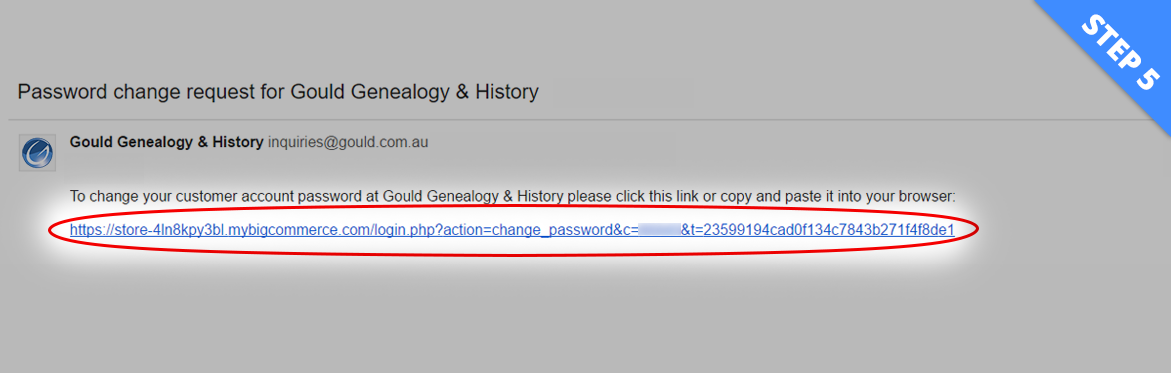Click the https:// prefix of the link
Screen dimensions: 1171x373
click(x=90, y=230)
